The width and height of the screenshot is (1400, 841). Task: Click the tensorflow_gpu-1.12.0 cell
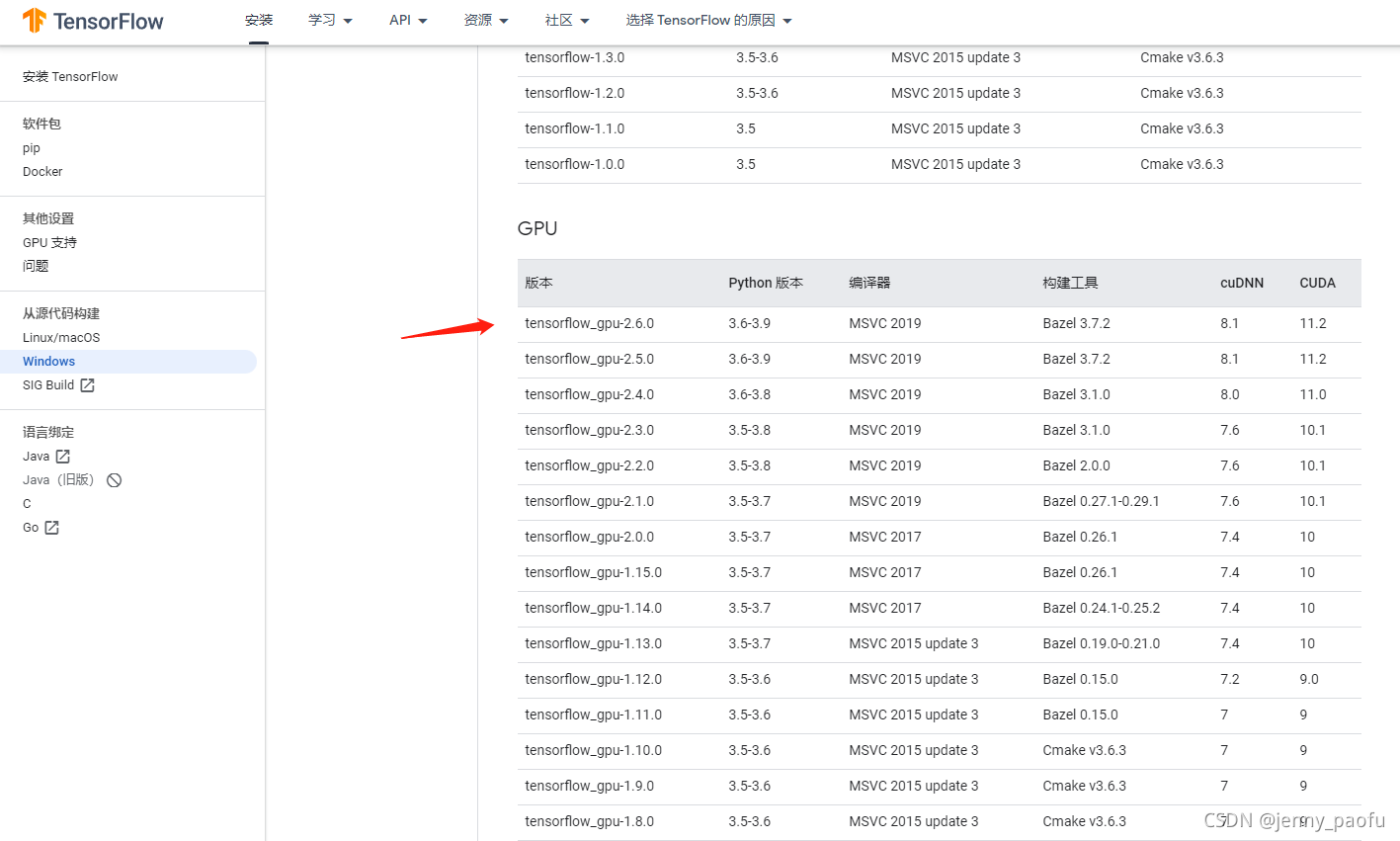pyautogui.click(x=594, y=679)
